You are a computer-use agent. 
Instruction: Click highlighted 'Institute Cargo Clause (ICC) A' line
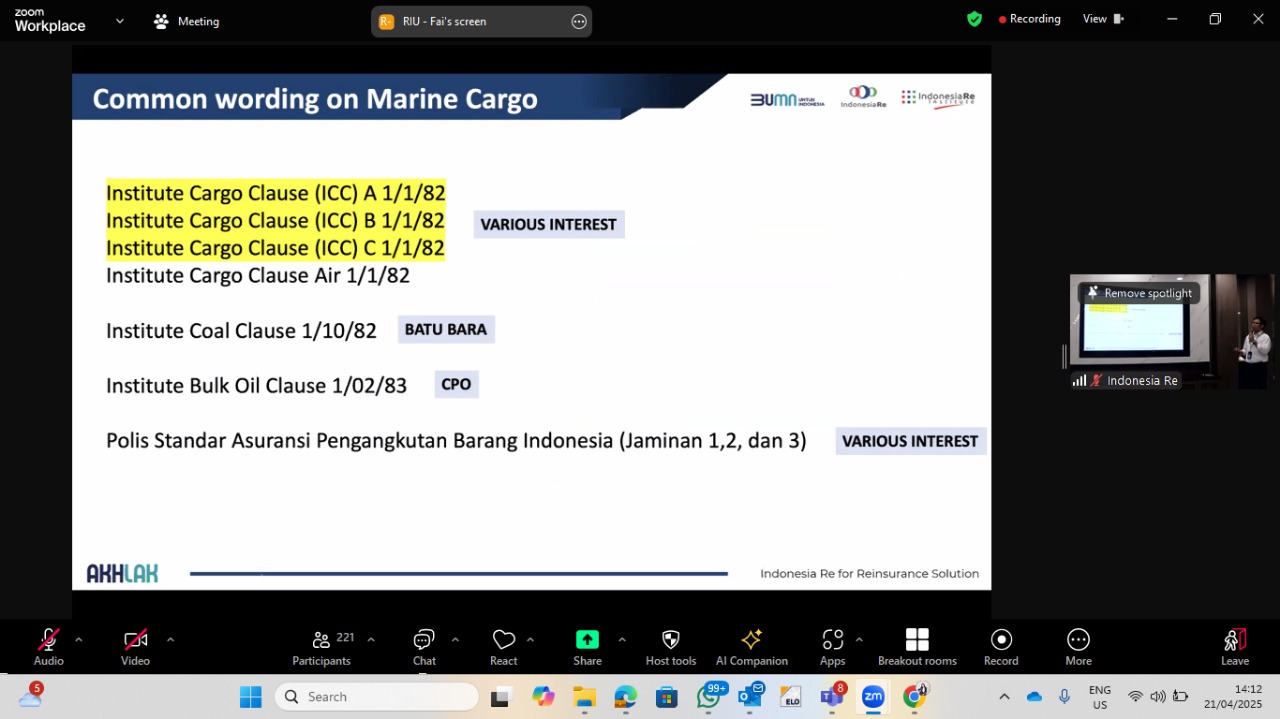[x=276, y=193]
